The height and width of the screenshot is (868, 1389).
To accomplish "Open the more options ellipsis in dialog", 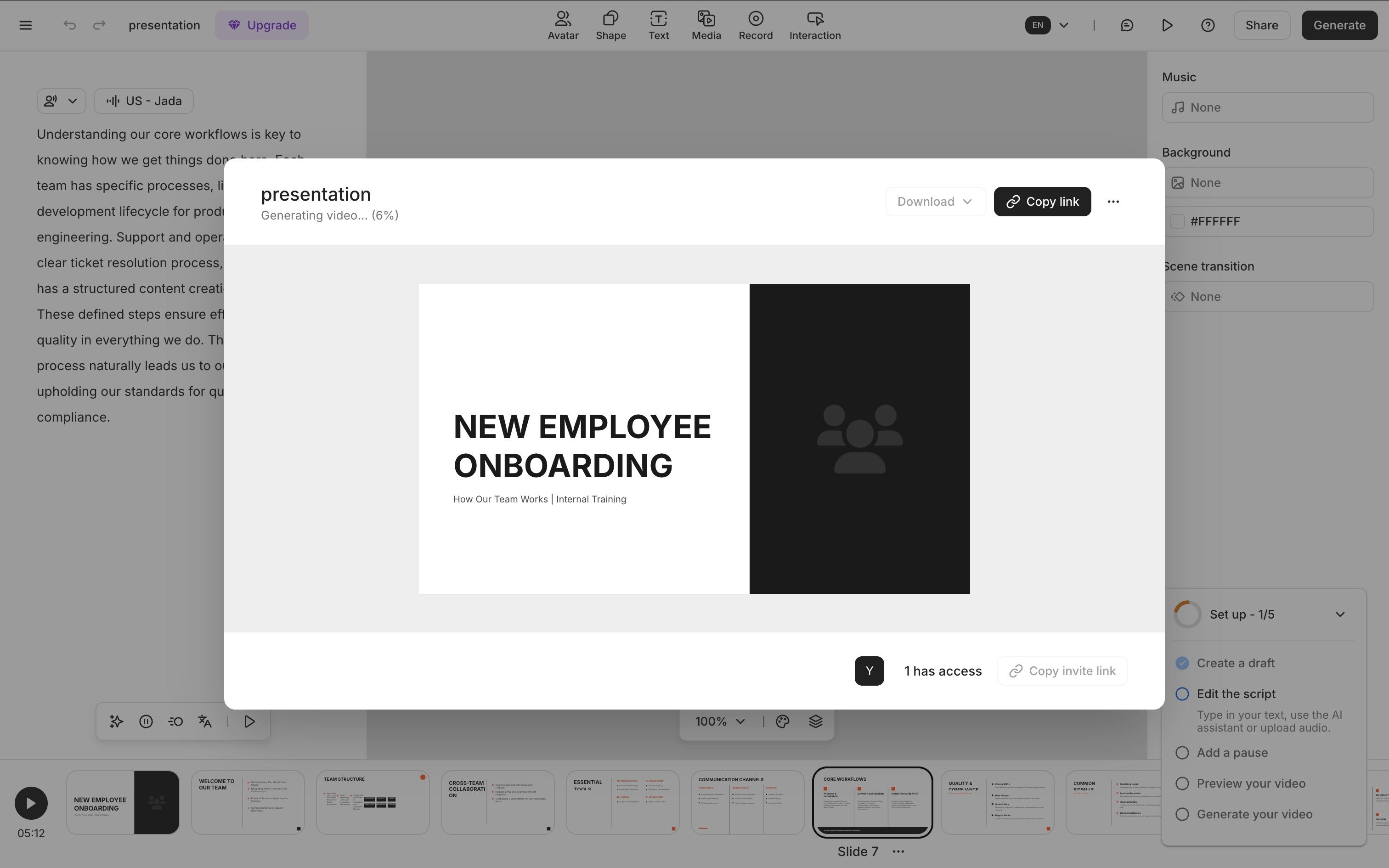I will click(1113, 202).
